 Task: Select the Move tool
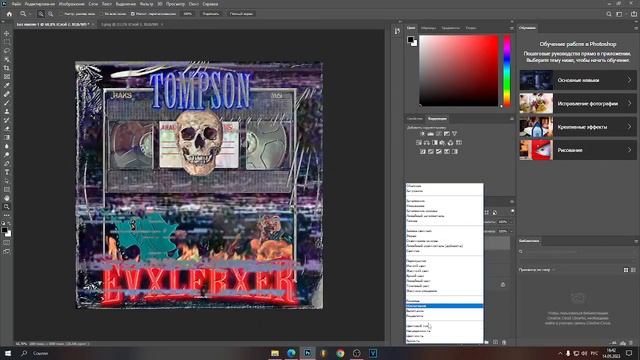7,33
